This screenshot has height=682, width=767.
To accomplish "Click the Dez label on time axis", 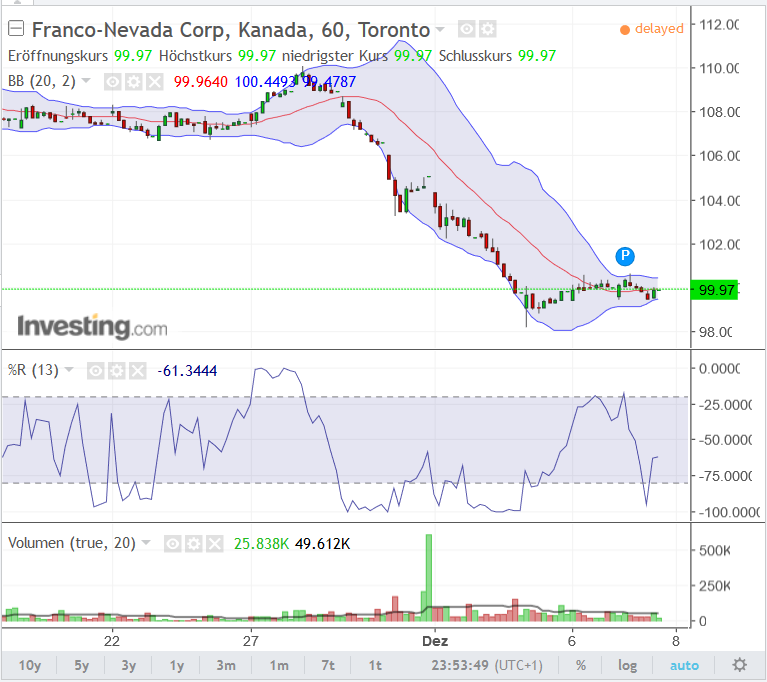I will click(435, 641).
